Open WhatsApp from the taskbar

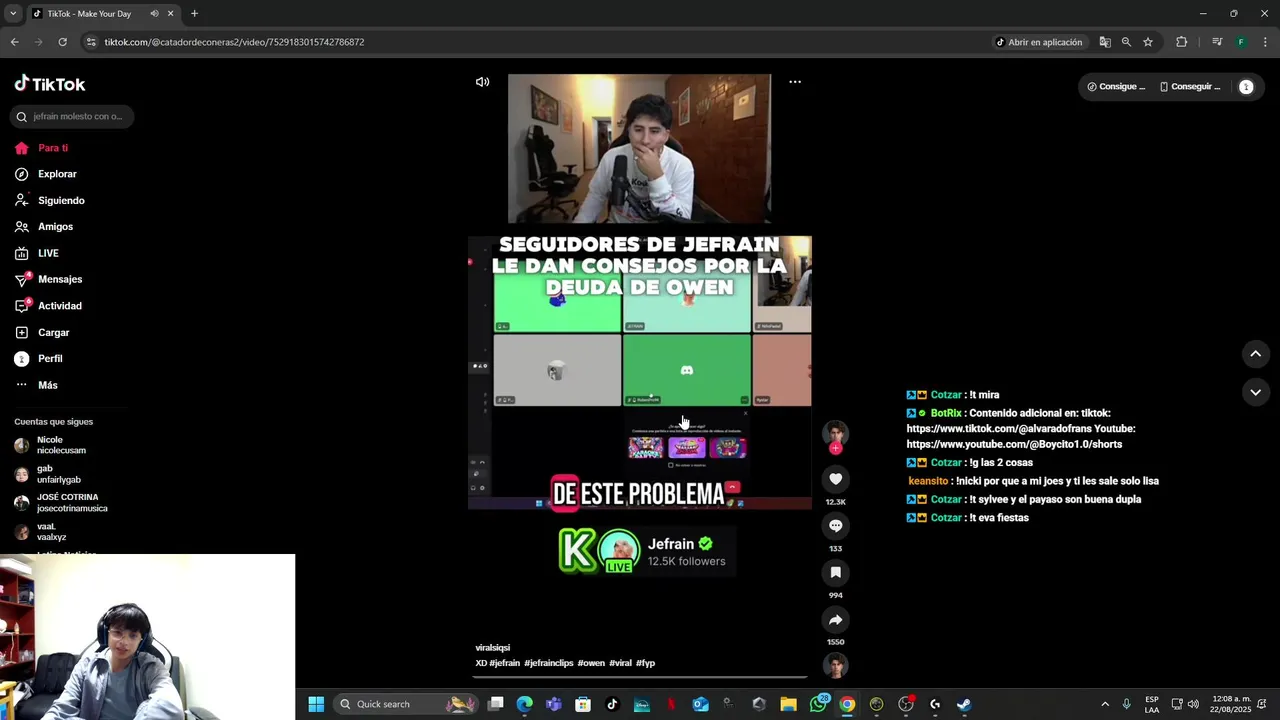tap(819, 704)
